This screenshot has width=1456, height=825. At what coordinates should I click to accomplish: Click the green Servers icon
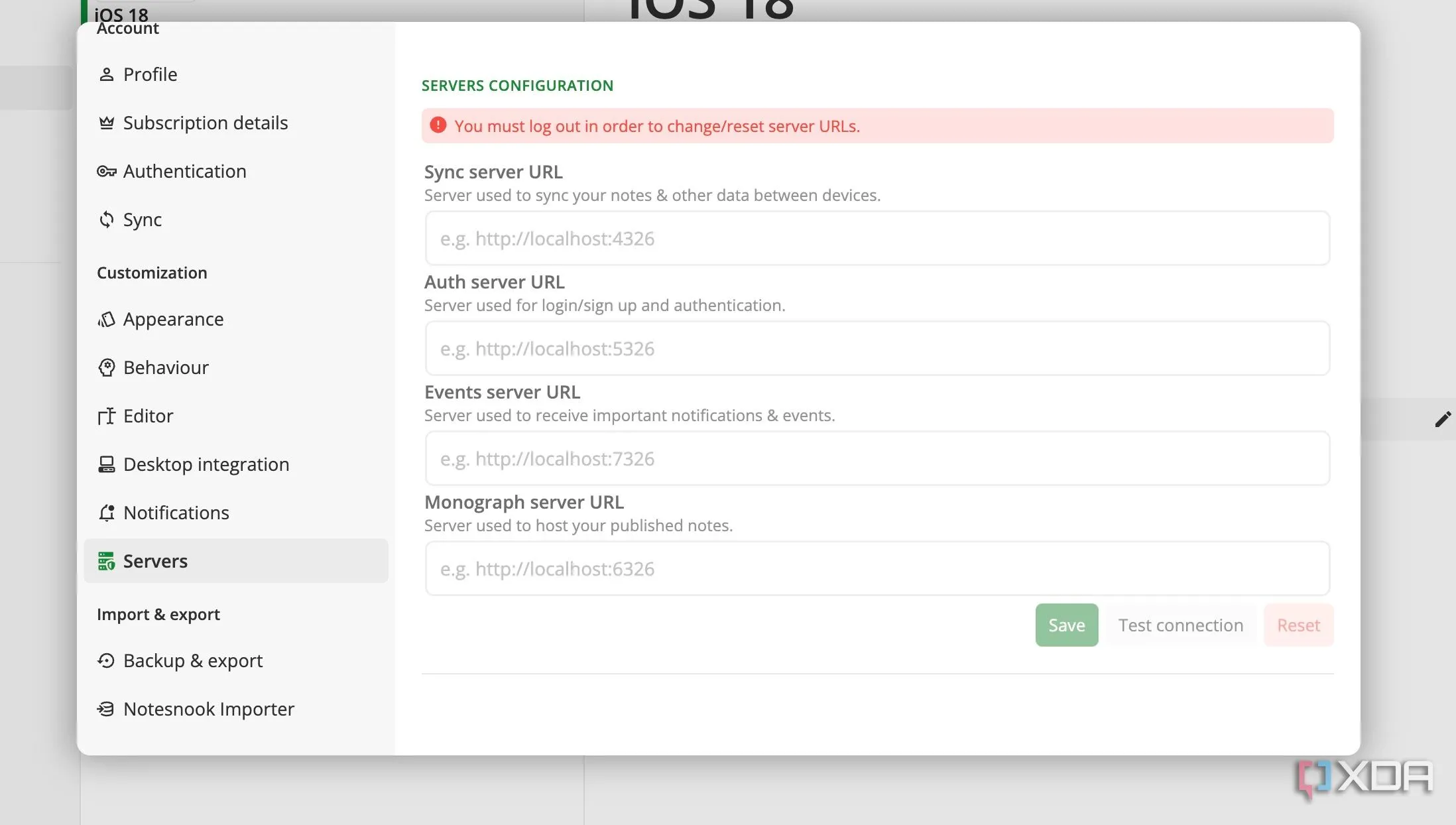point(106,561)
